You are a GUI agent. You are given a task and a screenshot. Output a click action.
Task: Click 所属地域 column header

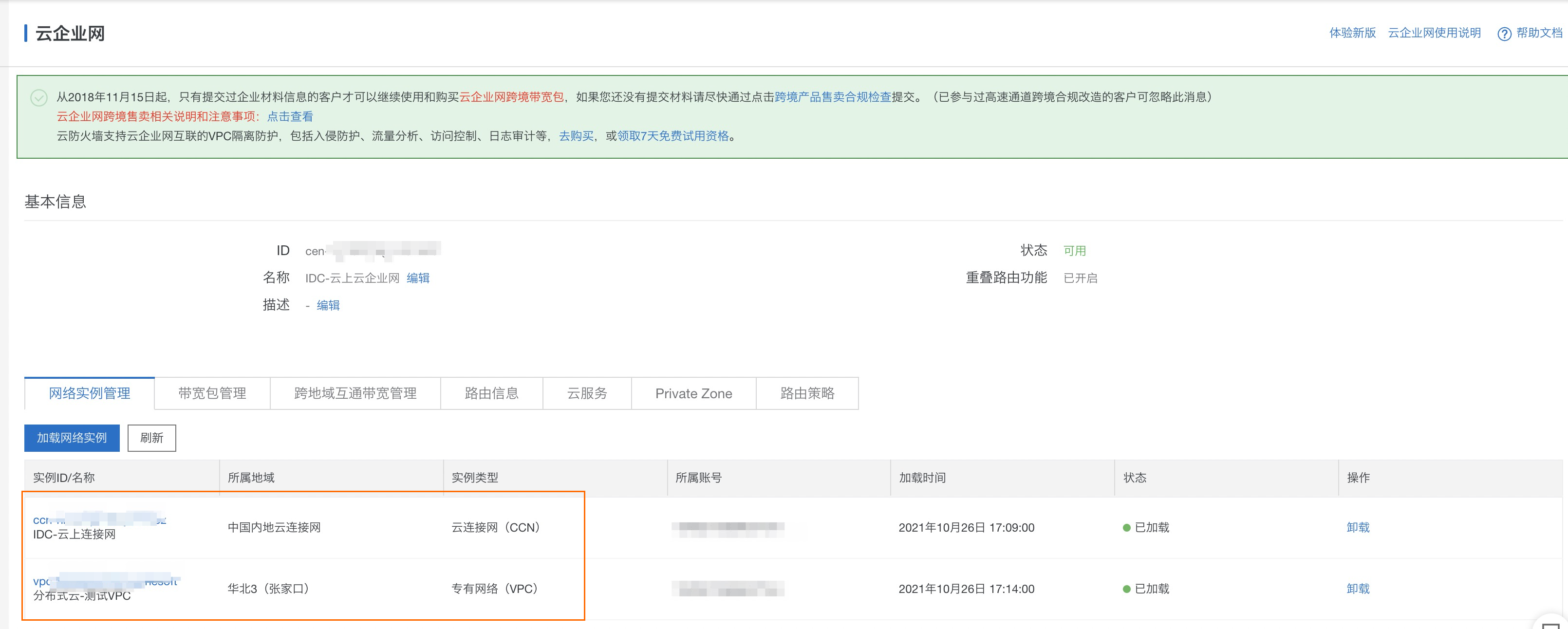point(251,478)
